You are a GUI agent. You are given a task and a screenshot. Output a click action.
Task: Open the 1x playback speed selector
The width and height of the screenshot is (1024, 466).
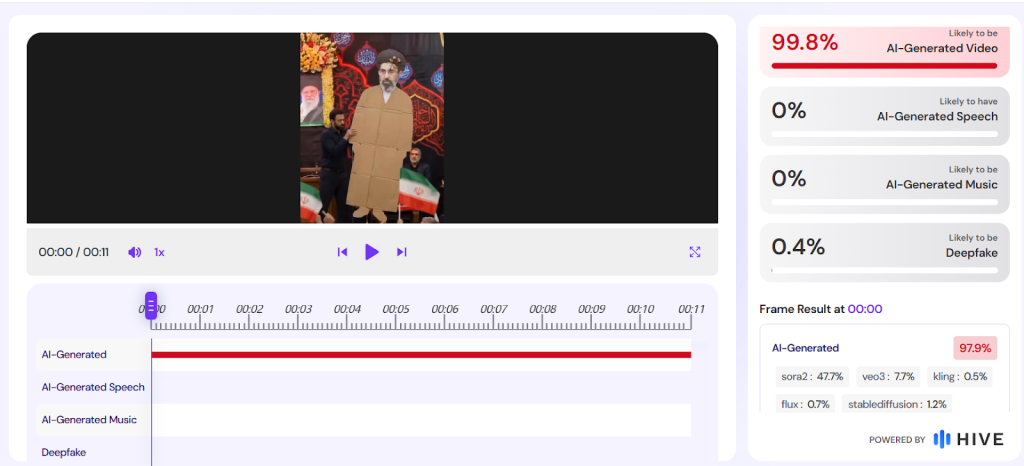click(x=159, y=252)
